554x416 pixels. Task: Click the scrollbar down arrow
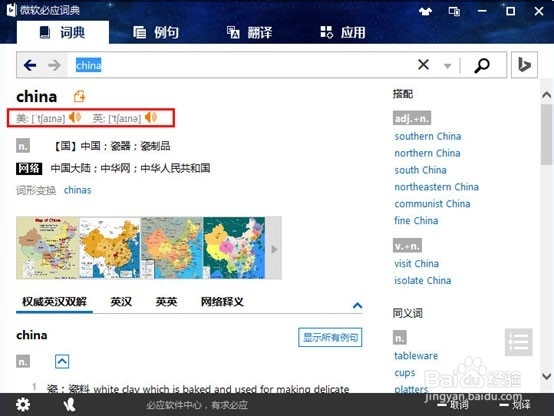[546, 376]
